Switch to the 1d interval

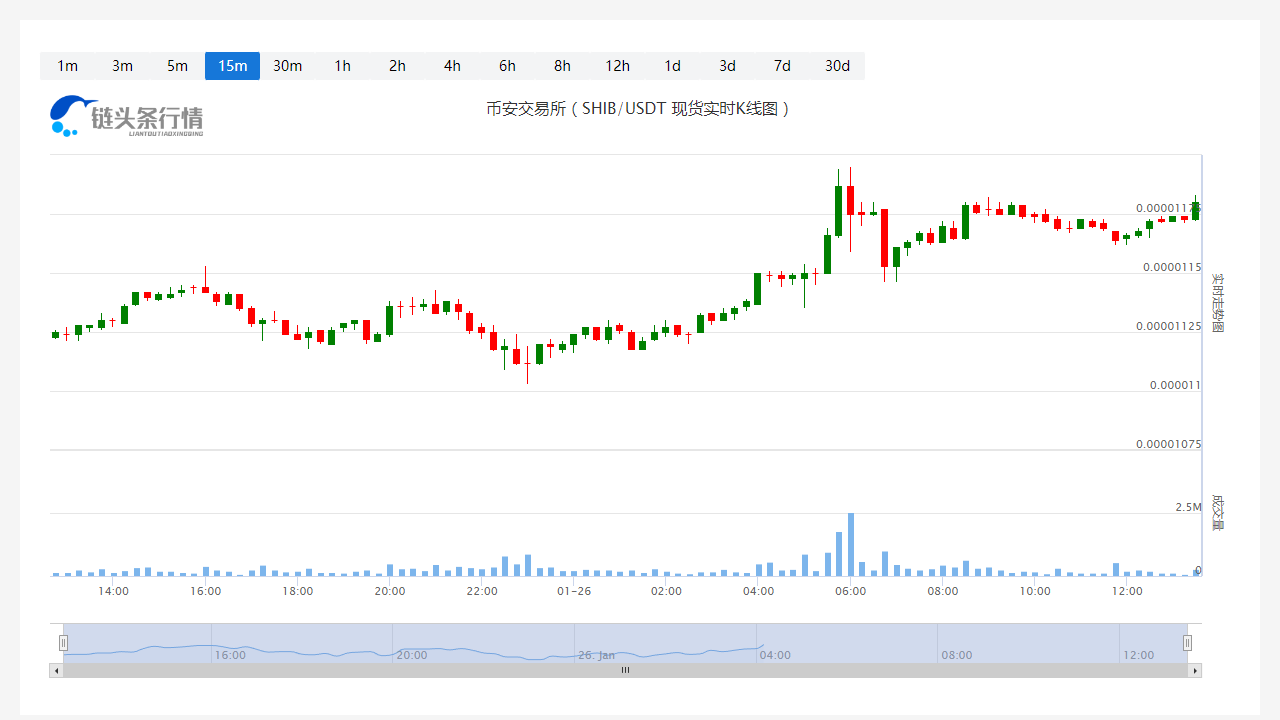[x=672, y=66]
